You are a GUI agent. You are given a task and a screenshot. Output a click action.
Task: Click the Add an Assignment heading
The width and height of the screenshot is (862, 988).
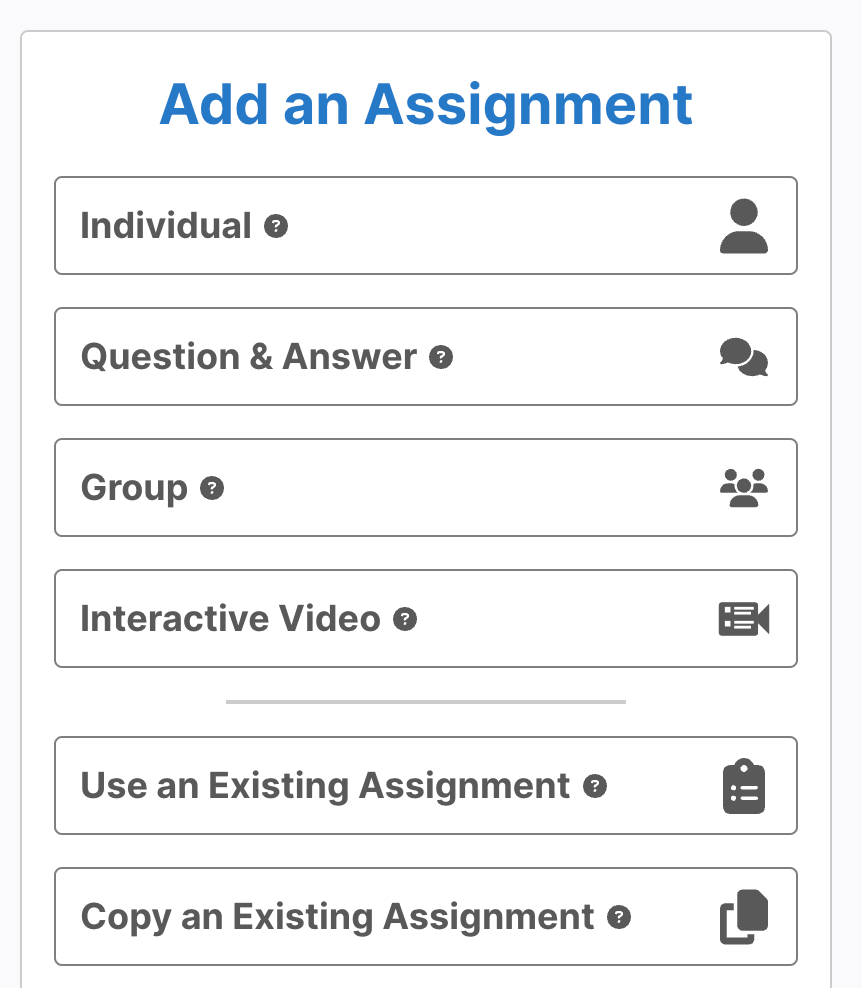(x=426, y=104)
